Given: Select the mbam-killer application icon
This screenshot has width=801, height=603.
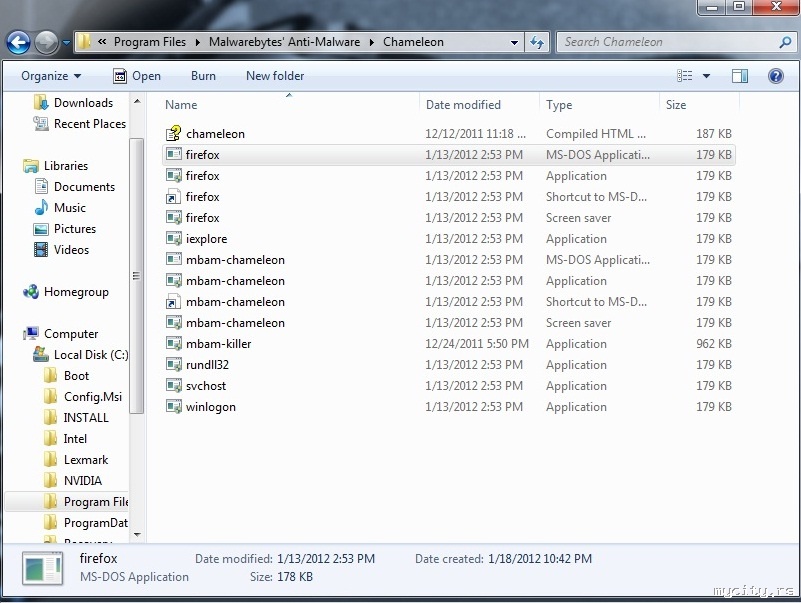Looking at the screenshot, I should tap(174, 344).
